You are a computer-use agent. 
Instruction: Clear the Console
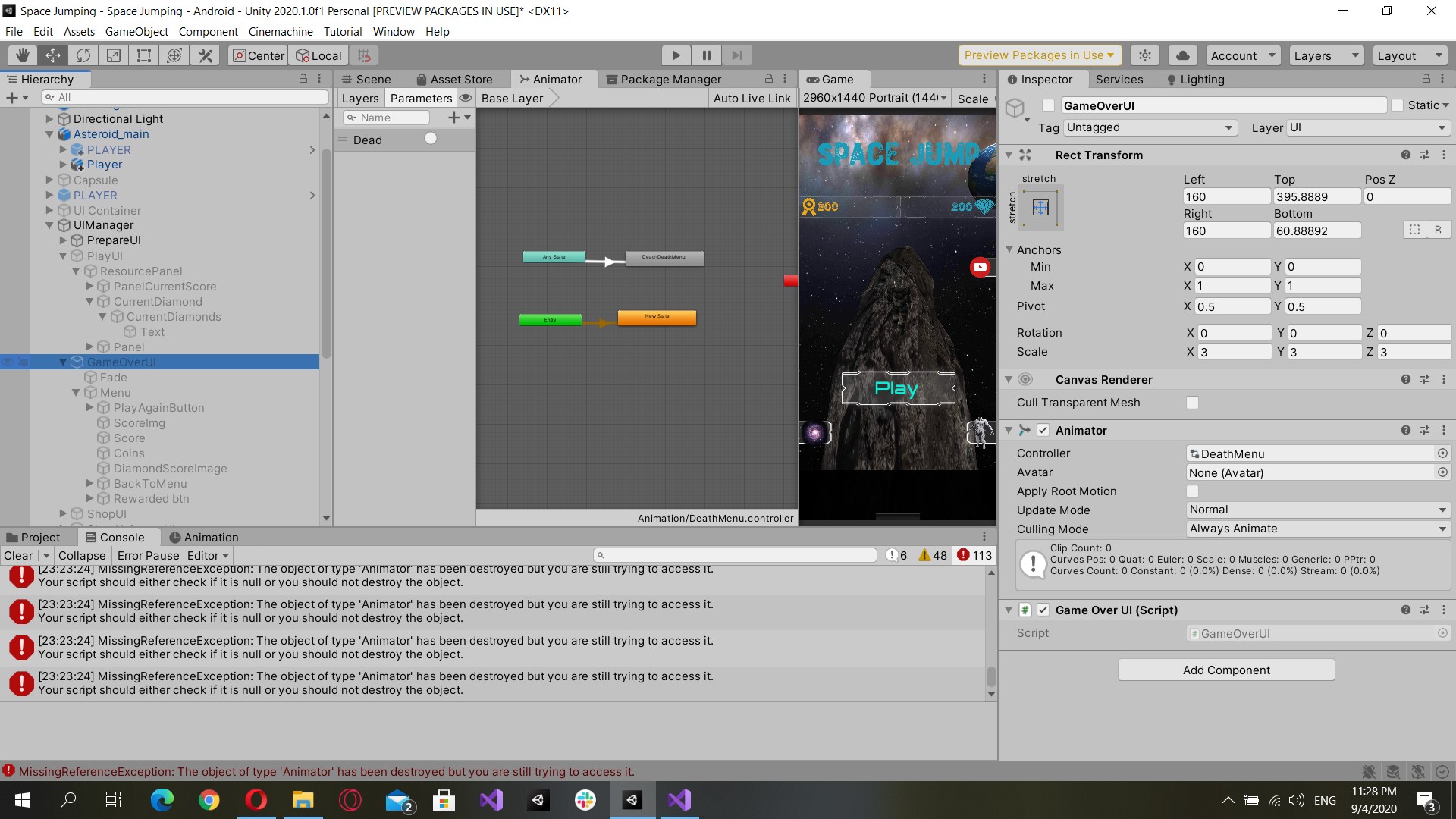(18, 555)
